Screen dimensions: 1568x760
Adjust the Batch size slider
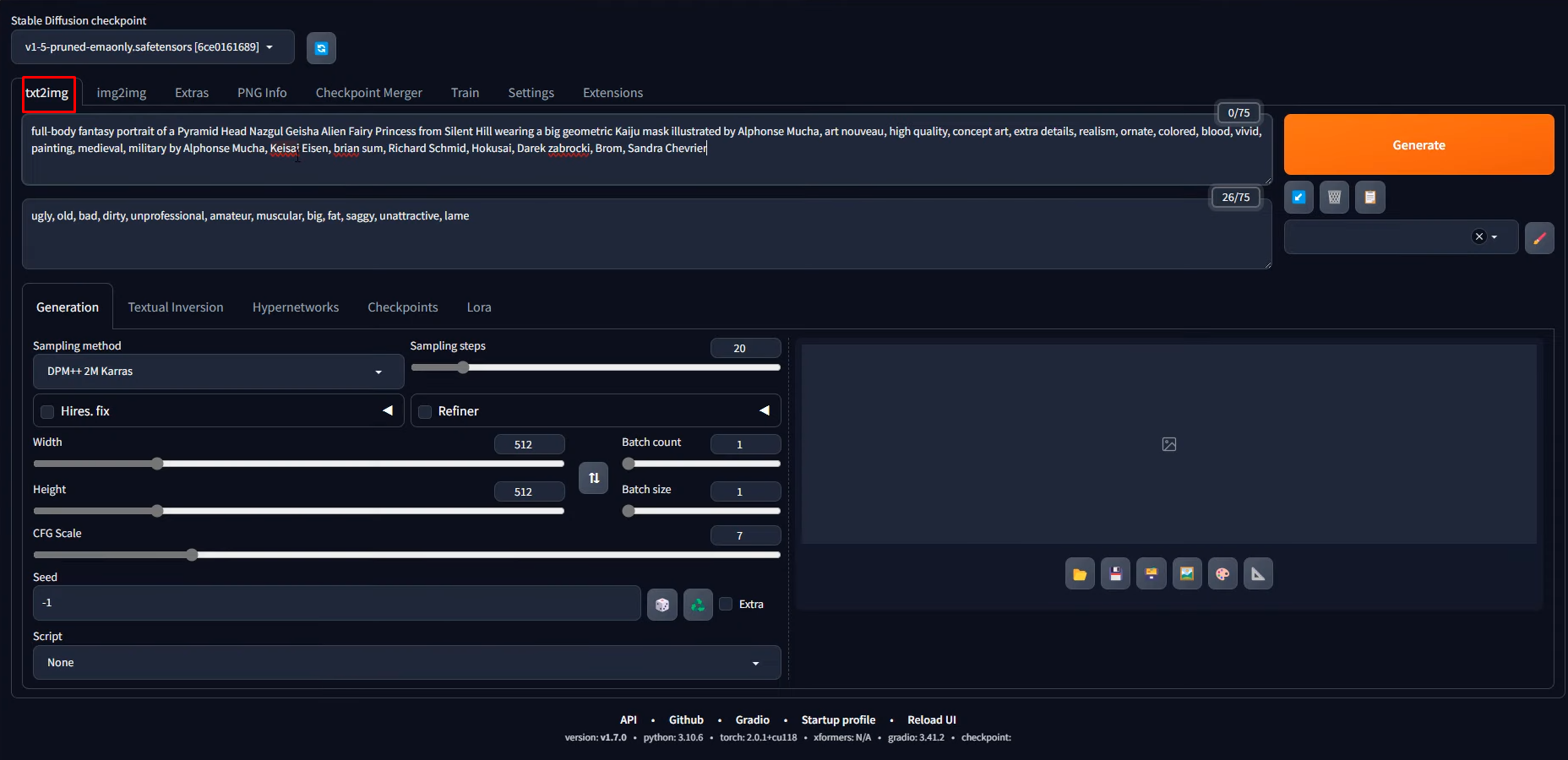[x=701, y=511]
